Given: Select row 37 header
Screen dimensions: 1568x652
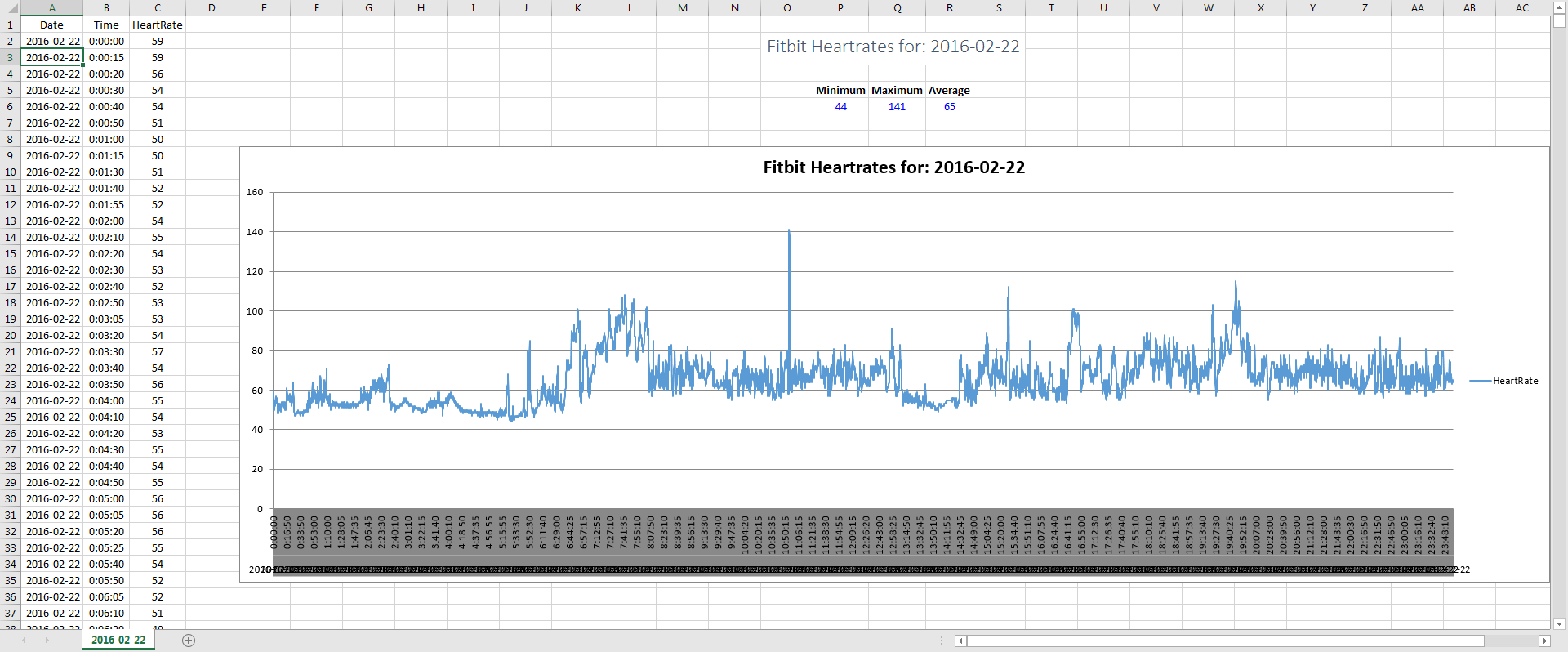Looking at the screenshot, I should coord(10,613).
